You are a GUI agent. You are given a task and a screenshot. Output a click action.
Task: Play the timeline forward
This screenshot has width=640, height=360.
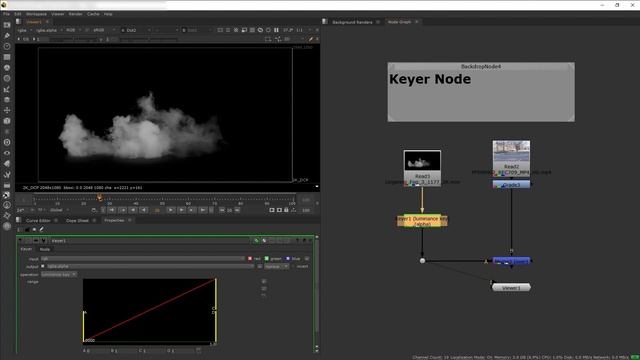click(x=171, y=210)
